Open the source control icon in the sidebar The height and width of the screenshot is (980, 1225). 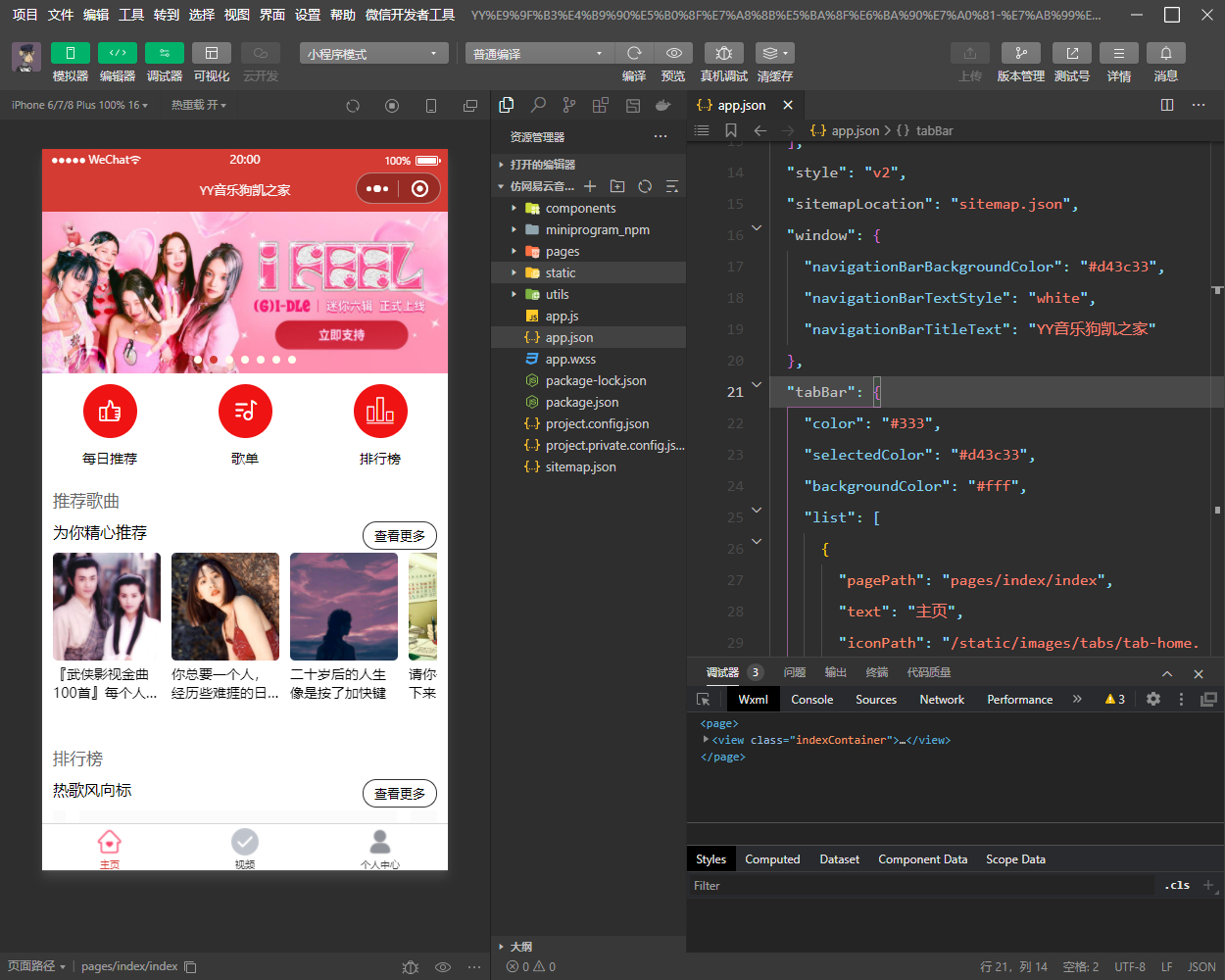tap(569, 105)
